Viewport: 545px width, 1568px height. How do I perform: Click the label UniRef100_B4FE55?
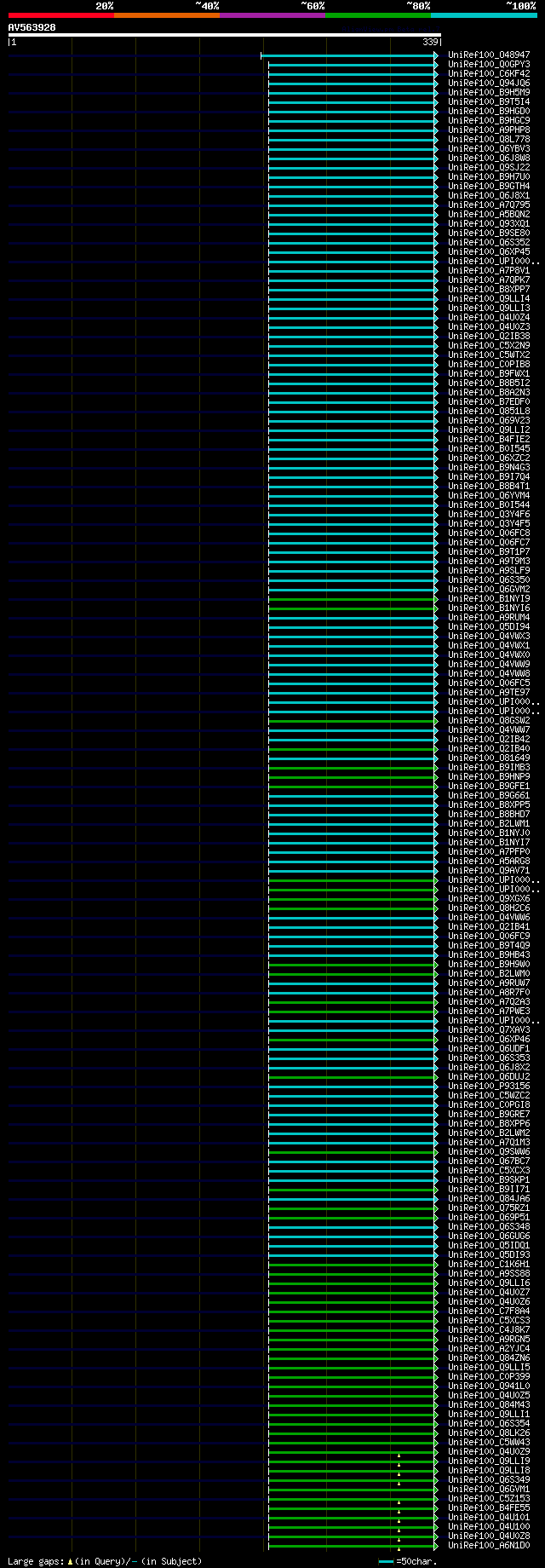[489, 1507]
